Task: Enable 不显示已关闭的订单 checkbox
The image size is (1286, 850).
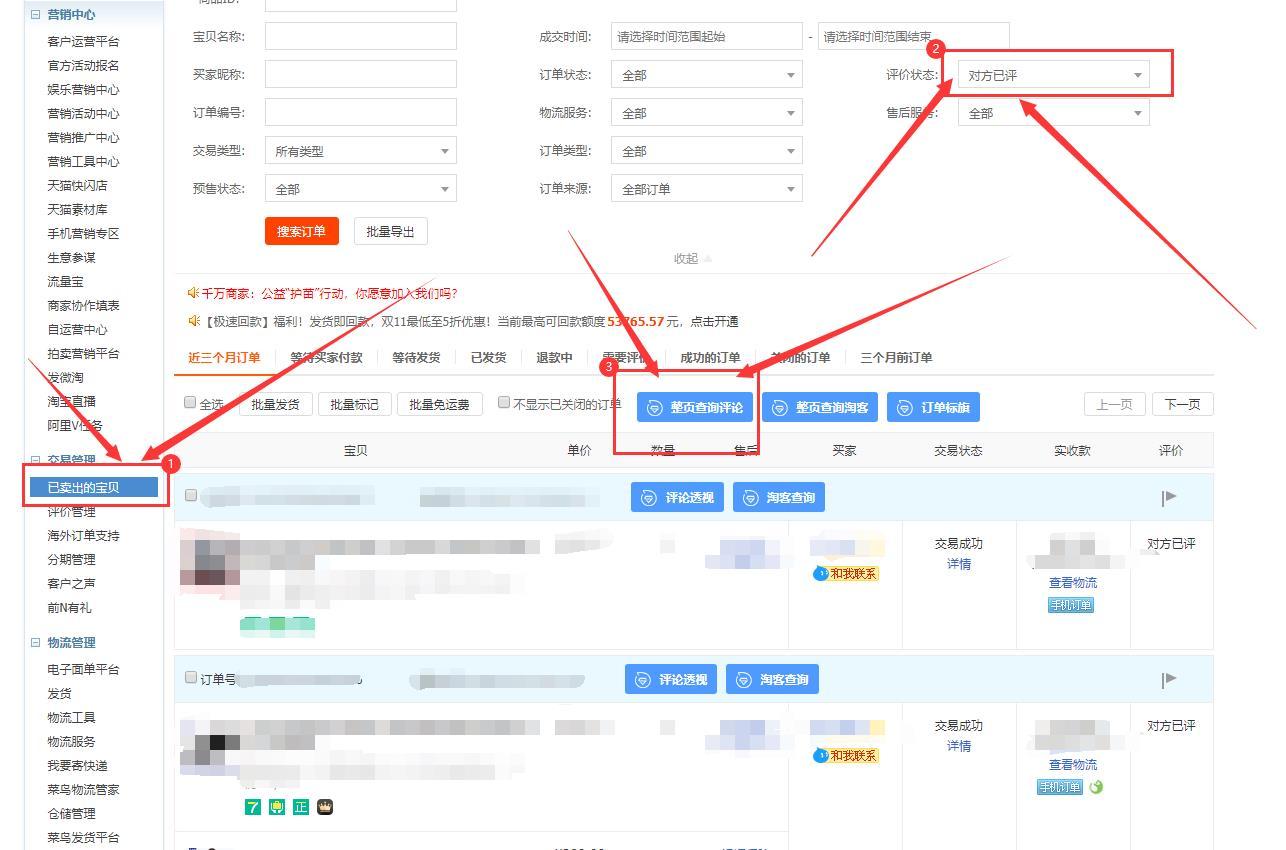Action: click(504, 403)
